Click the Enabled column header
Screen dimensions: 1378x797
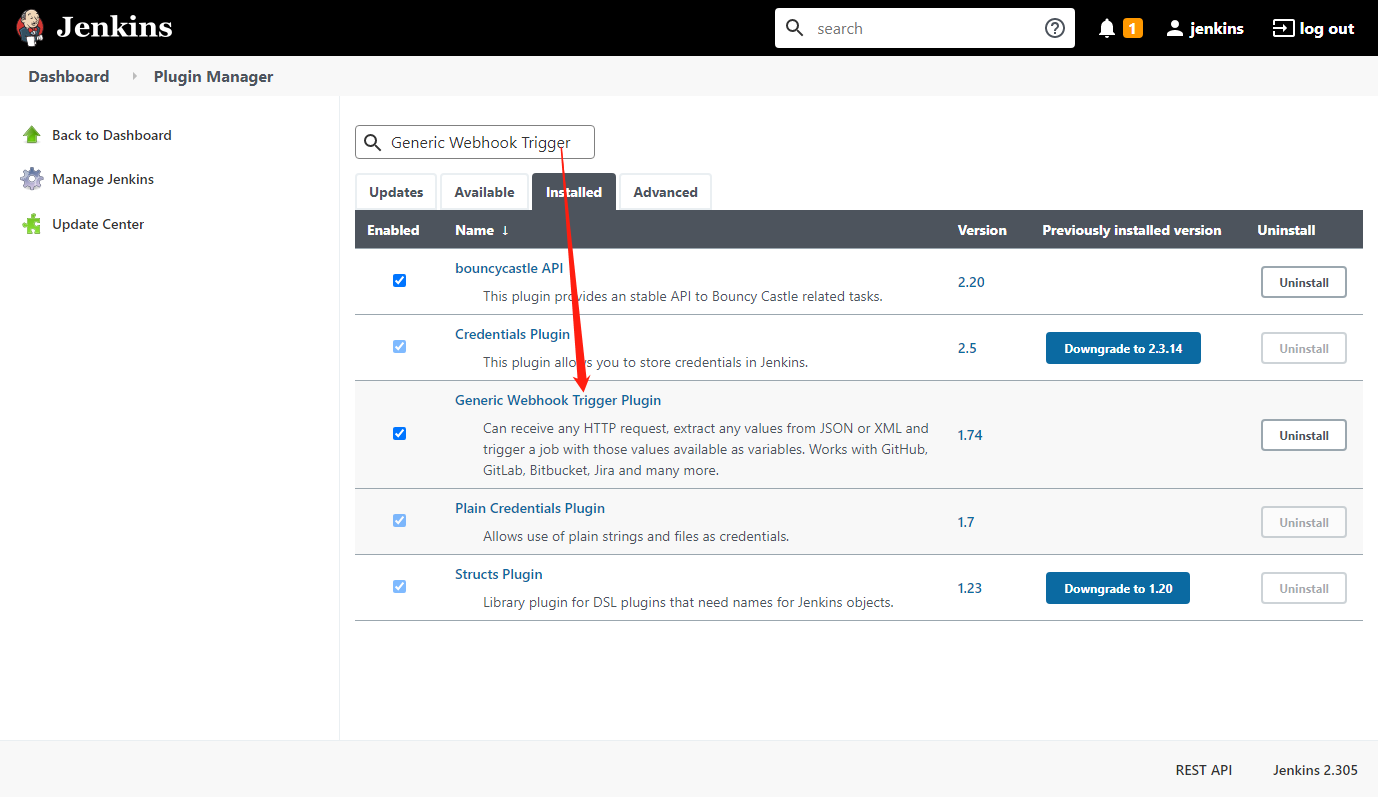393,230
